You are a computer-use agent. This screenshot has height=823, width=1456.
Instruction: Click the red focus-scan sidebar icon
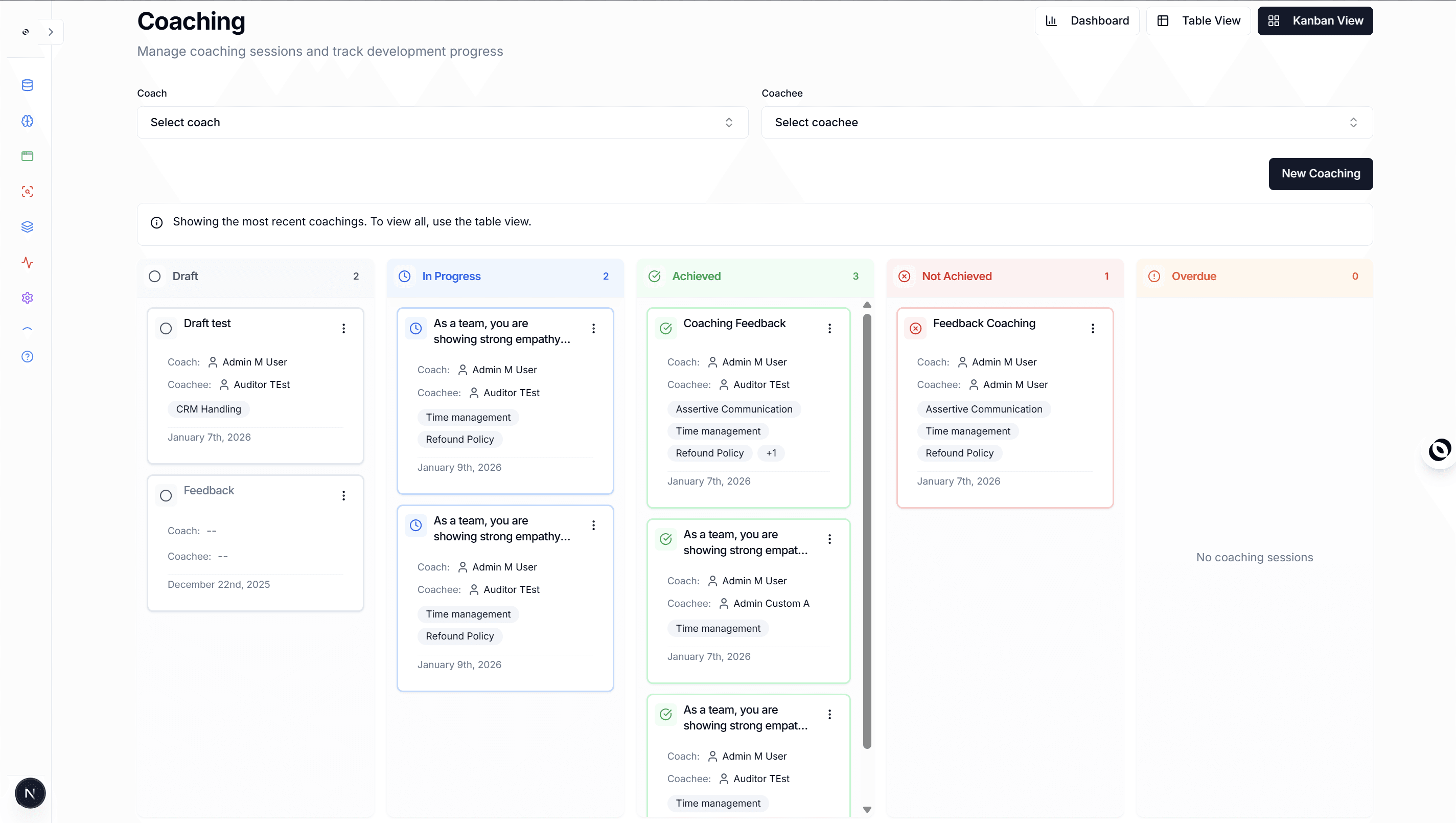[x=27, y=192]
